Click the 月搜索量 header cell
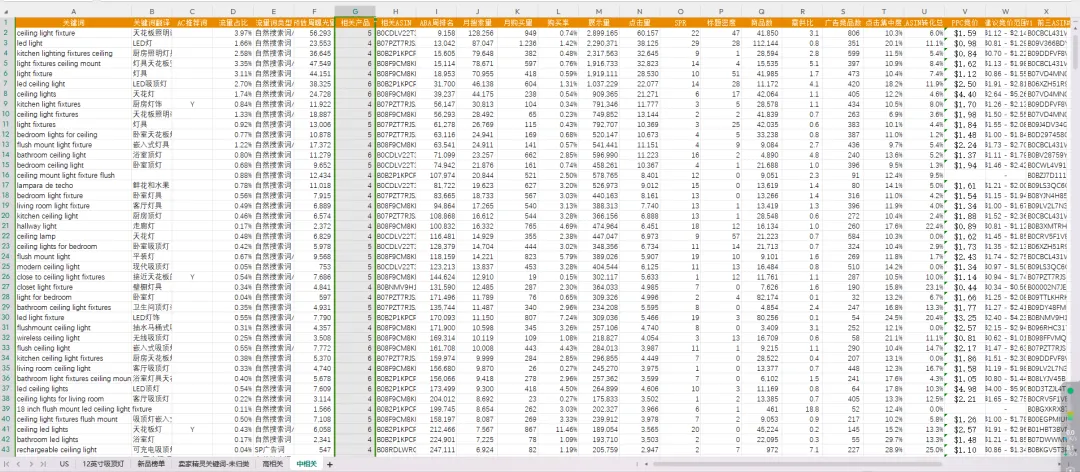 477,22
